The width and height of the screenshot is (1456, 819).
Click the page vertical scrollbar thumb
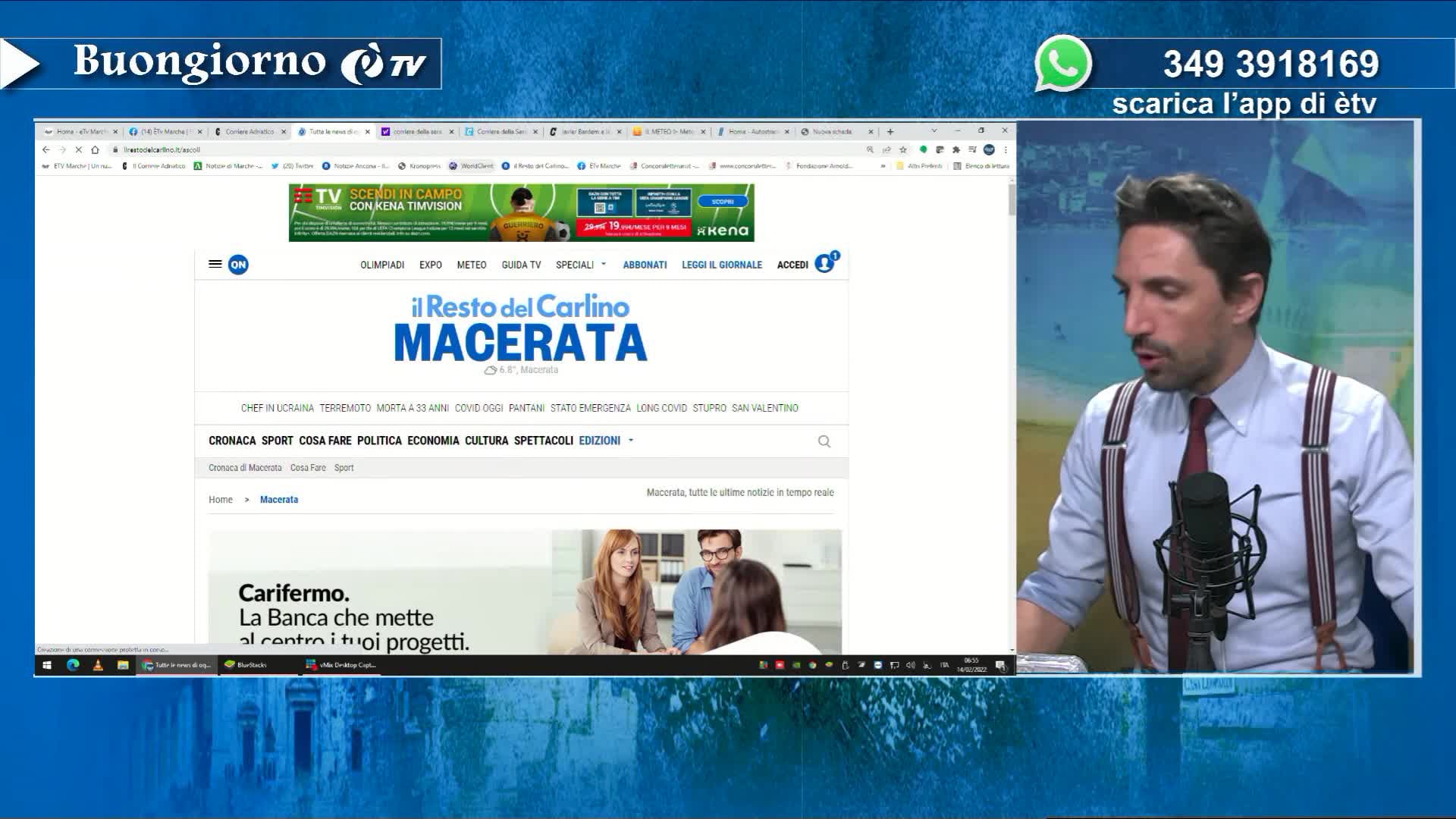coord(1012,199)
